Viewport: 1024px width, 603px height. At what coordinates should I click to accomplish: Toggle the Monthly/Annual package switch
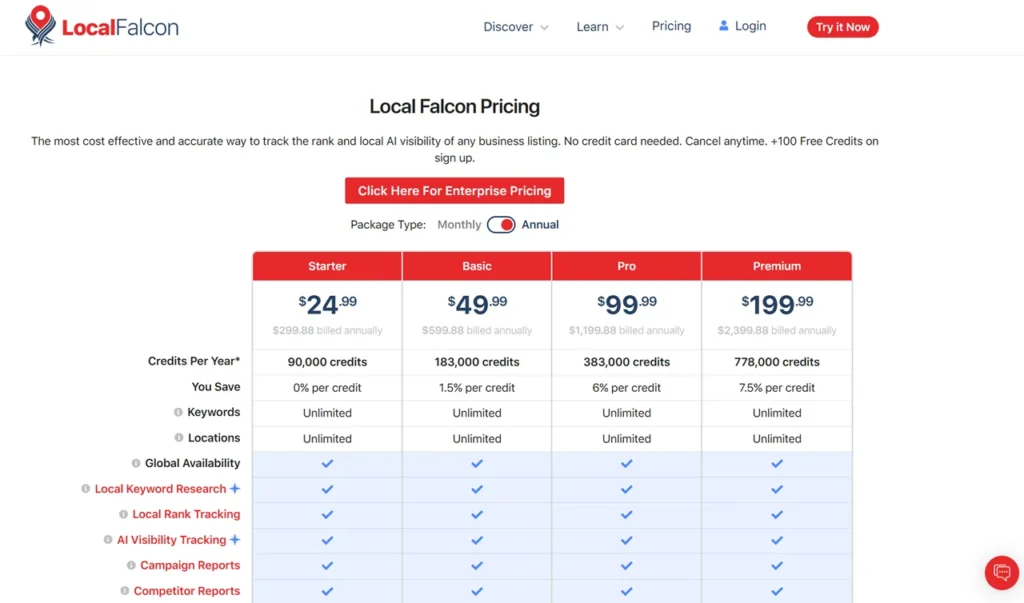[501, 225]
